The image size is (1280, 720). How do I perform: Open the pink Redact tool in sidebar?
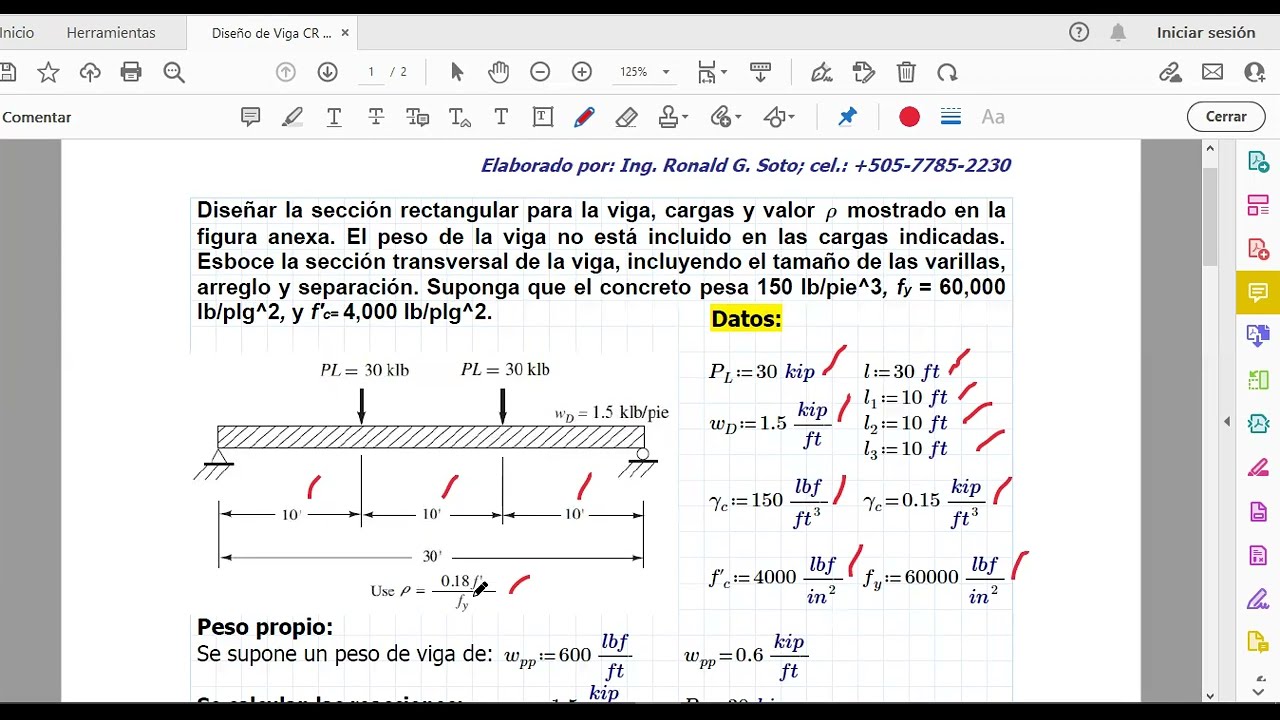[1258, 468]
